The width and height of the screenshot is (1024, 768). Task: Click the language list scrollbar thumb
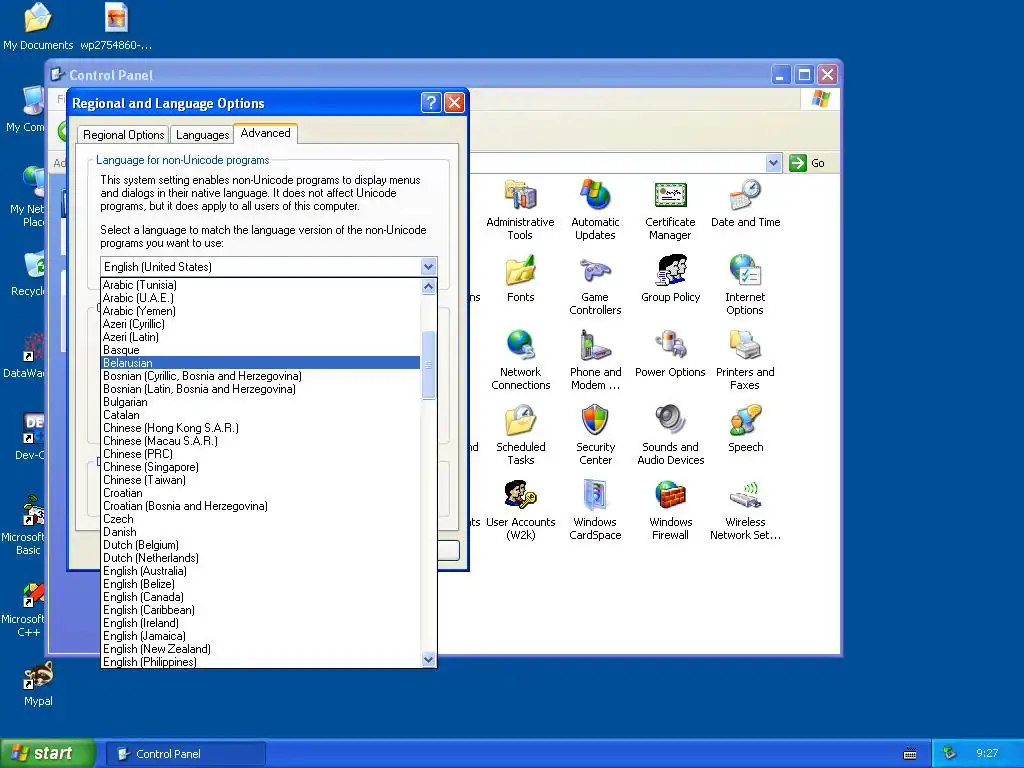(x=428, y=365)
